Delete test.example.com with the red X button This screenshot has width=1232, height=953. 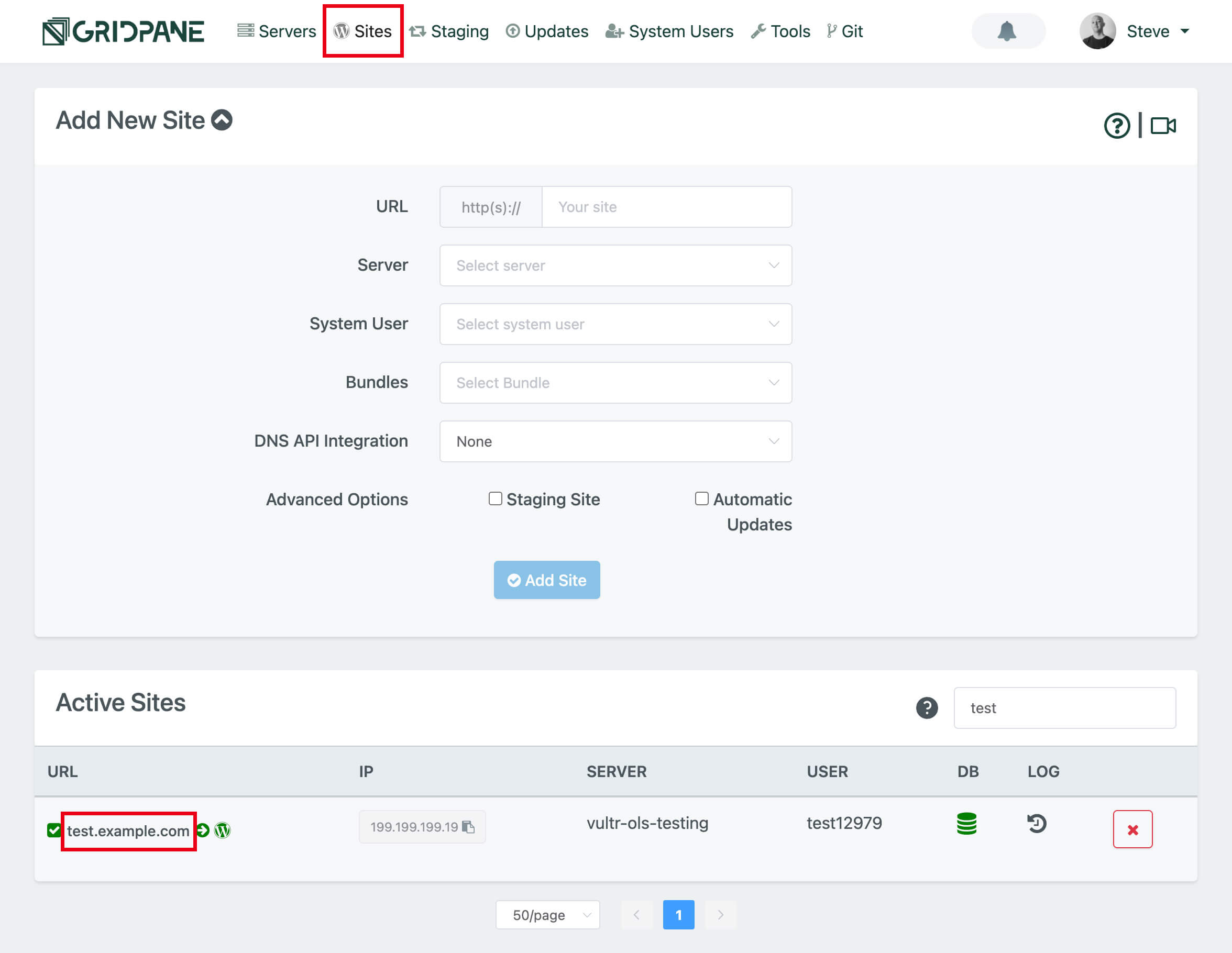[x=1132, y=829]
